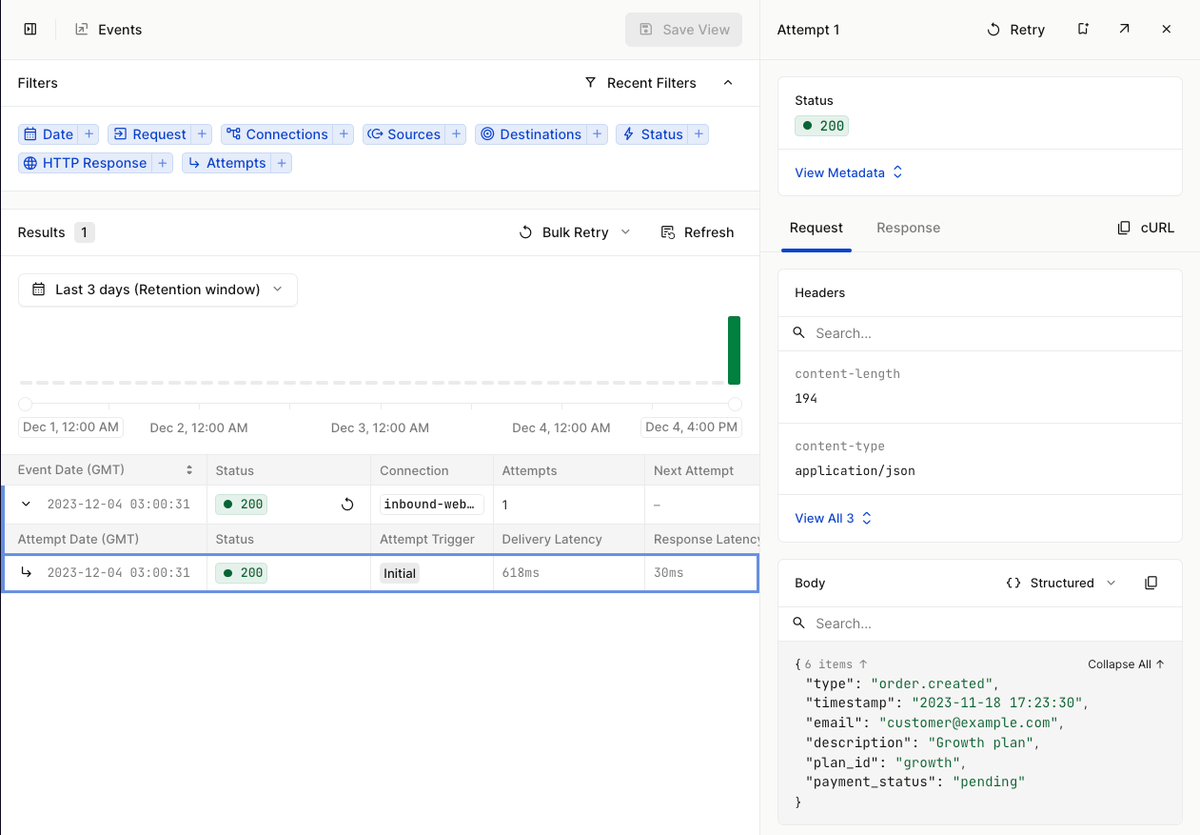Click the Dec 1 timeline range handle

coord(24,404)
